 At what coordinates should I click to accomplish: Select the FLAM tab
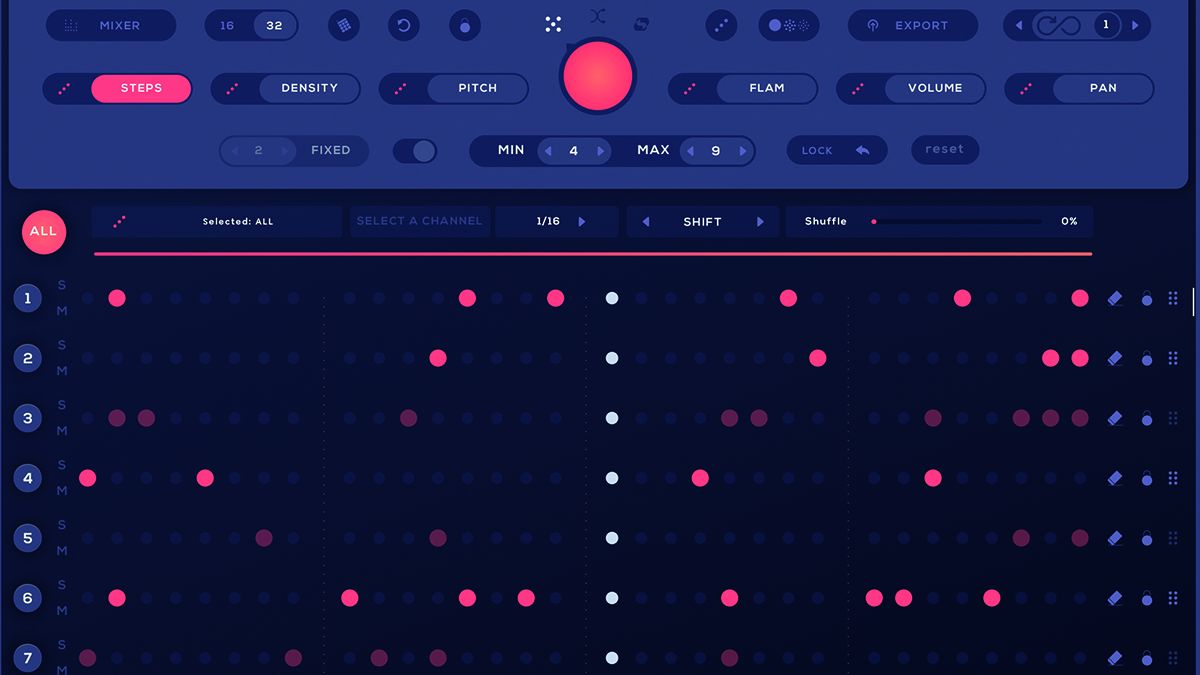pos(766,88)
